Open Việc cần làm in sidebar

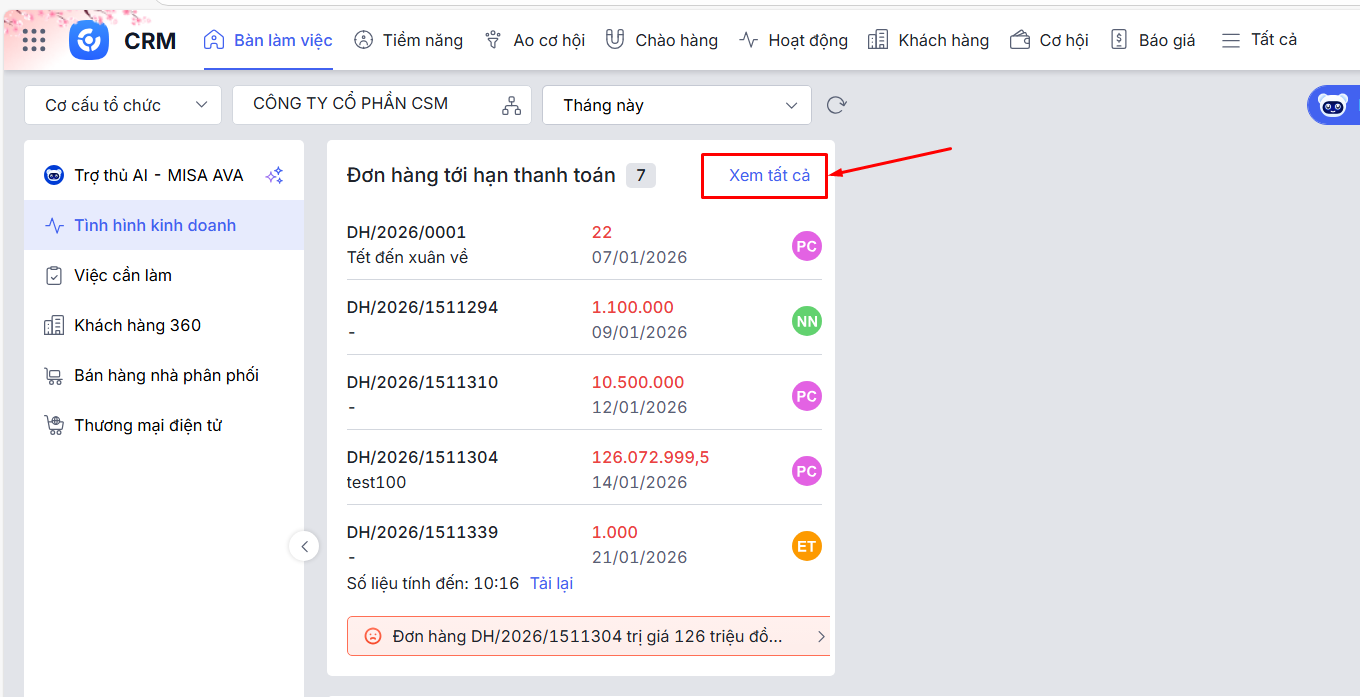click(164, 275)
